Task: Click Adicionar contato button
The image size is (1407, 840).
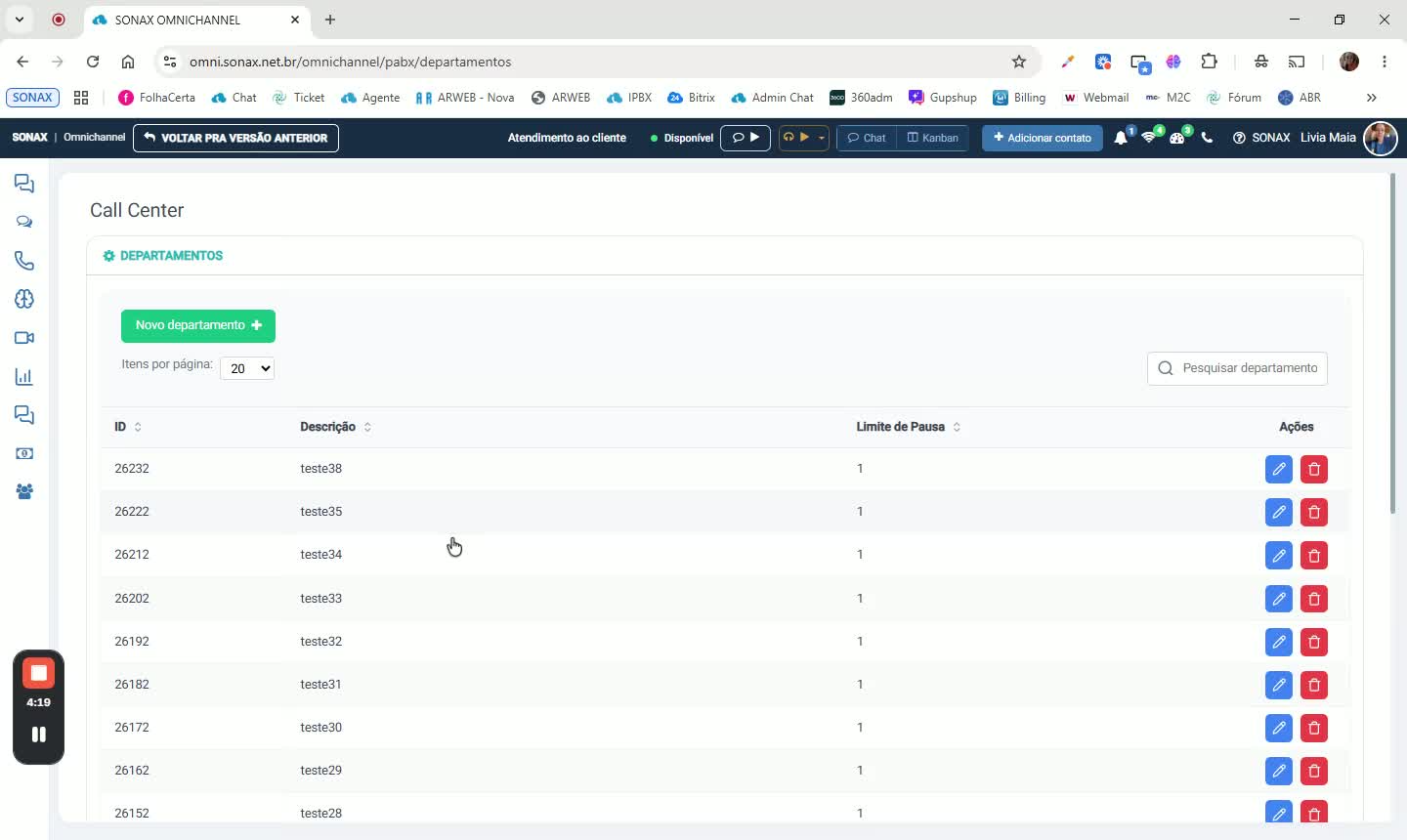Action: (x=1042, y=138)
